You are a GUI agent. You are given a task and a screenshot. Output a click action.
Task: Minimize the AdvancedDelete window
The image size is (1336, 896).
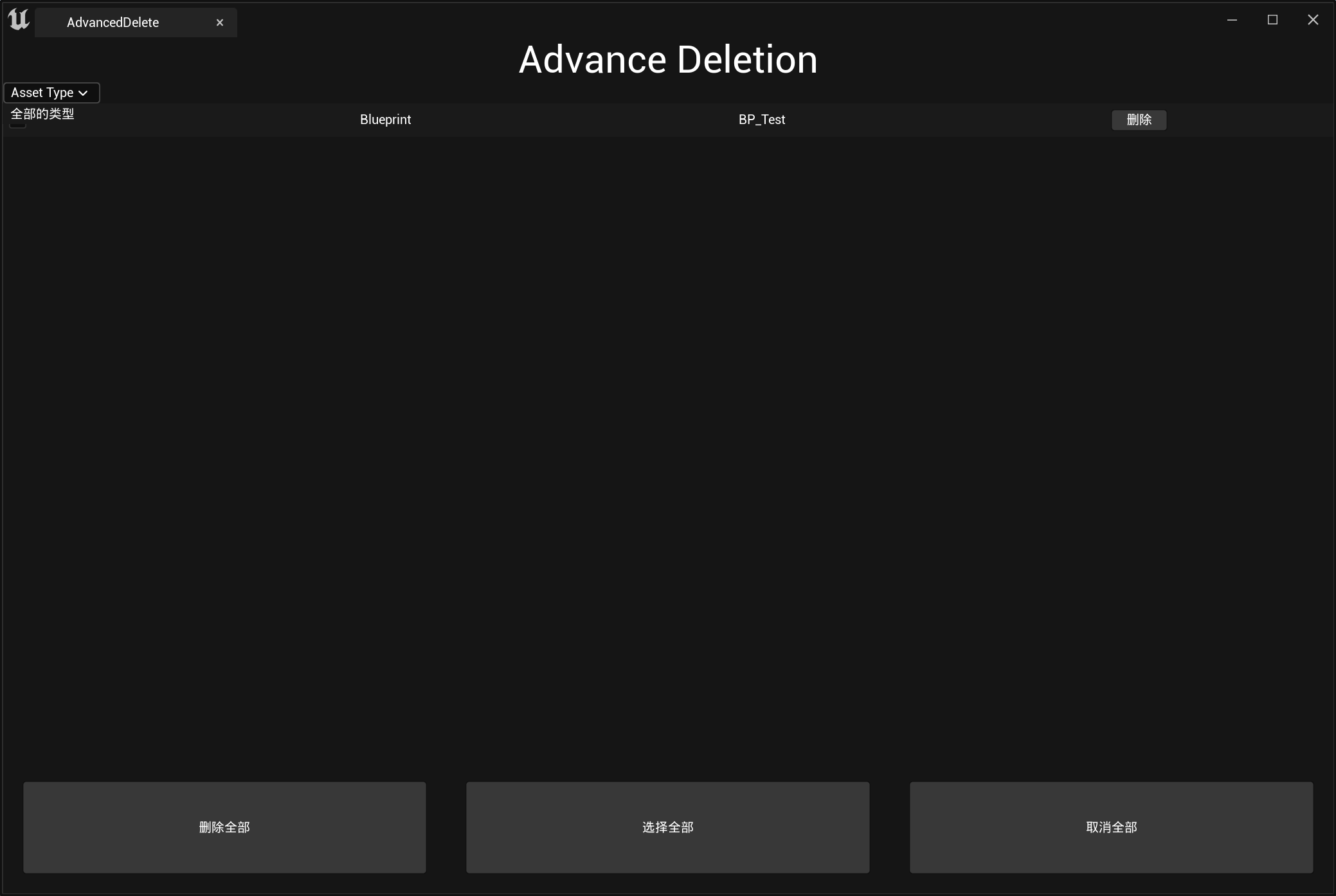coord(1232,20)
